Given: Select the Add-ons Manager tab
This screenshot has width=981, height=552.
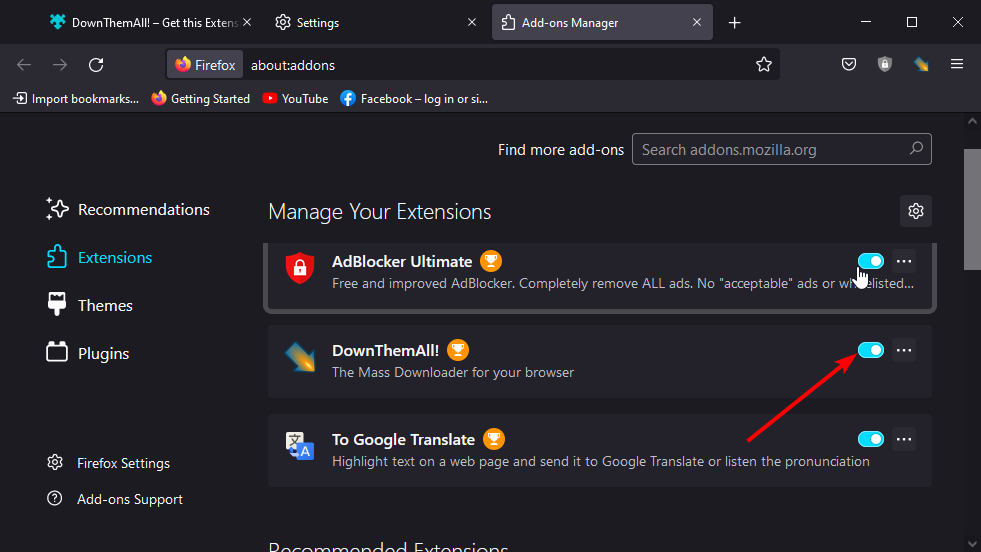Looking at the screenshot, I should [602, 23].
